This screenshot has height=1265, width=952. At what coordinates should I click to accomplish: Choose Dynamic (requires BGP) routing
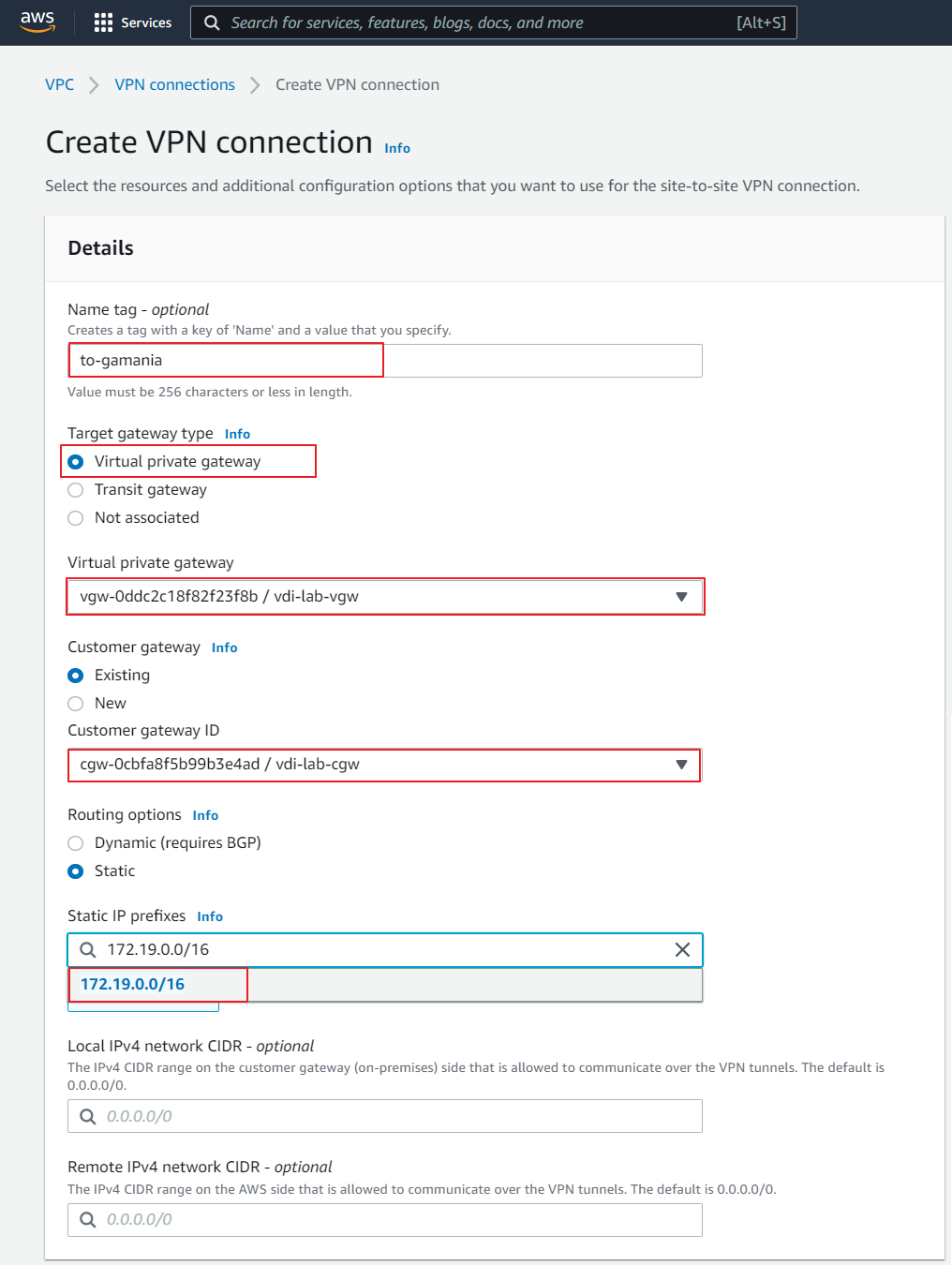click(x=76, y=843)
